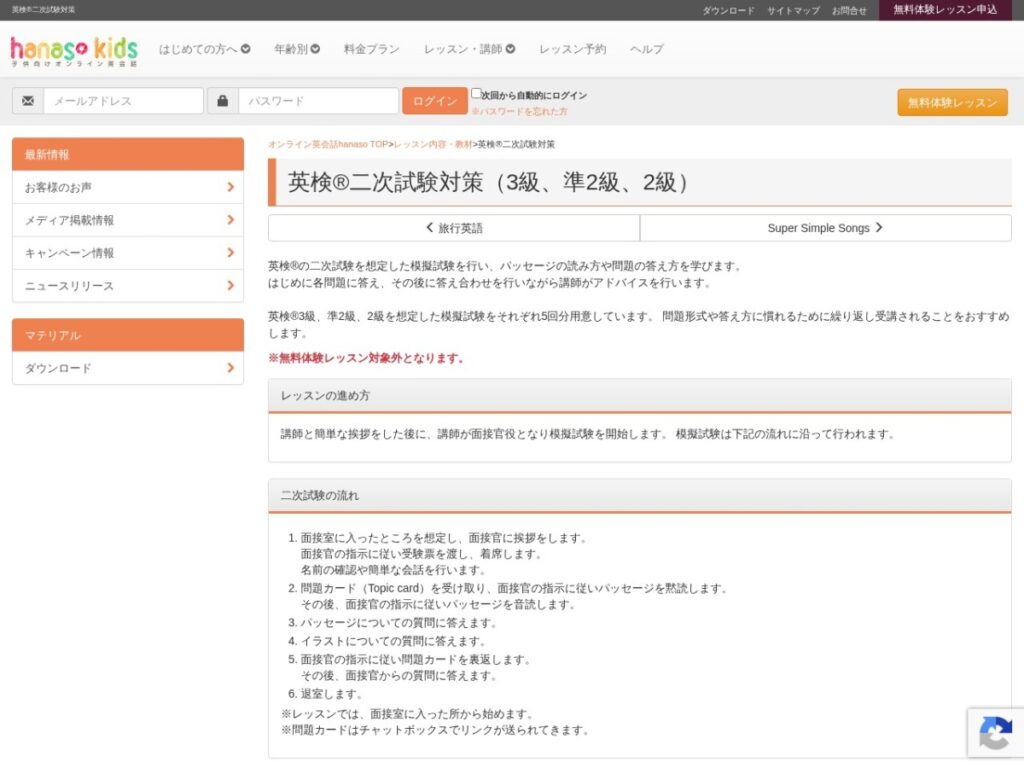This screenshot has width=1024, height=768.
Task: Expand the レッスン・講師 dropdown menu
Action: tap(469, 49)
